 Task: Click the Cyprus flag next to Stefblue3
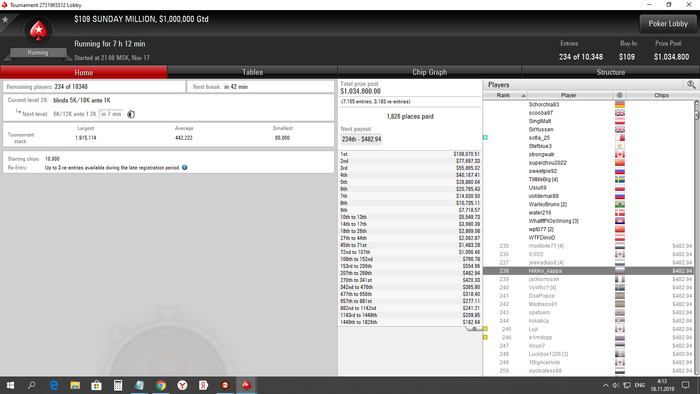point(620,146)
